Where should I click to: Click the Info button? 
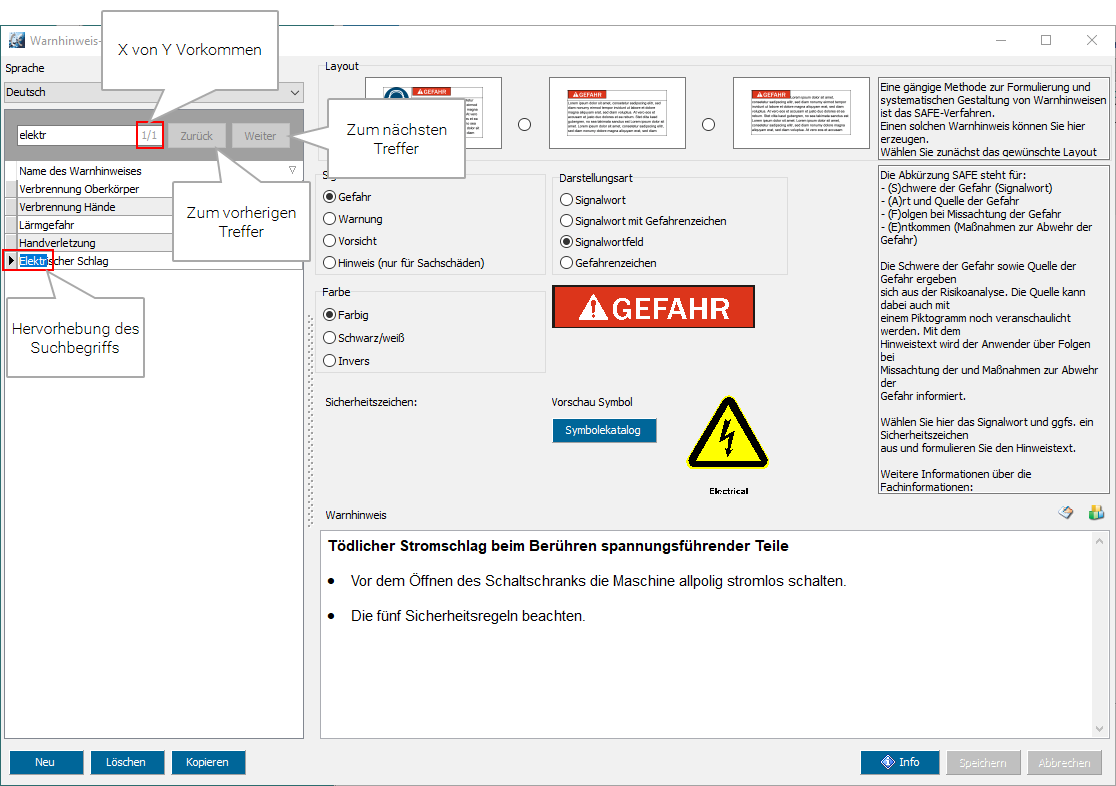pyautogui.click(x=900, y=762)
